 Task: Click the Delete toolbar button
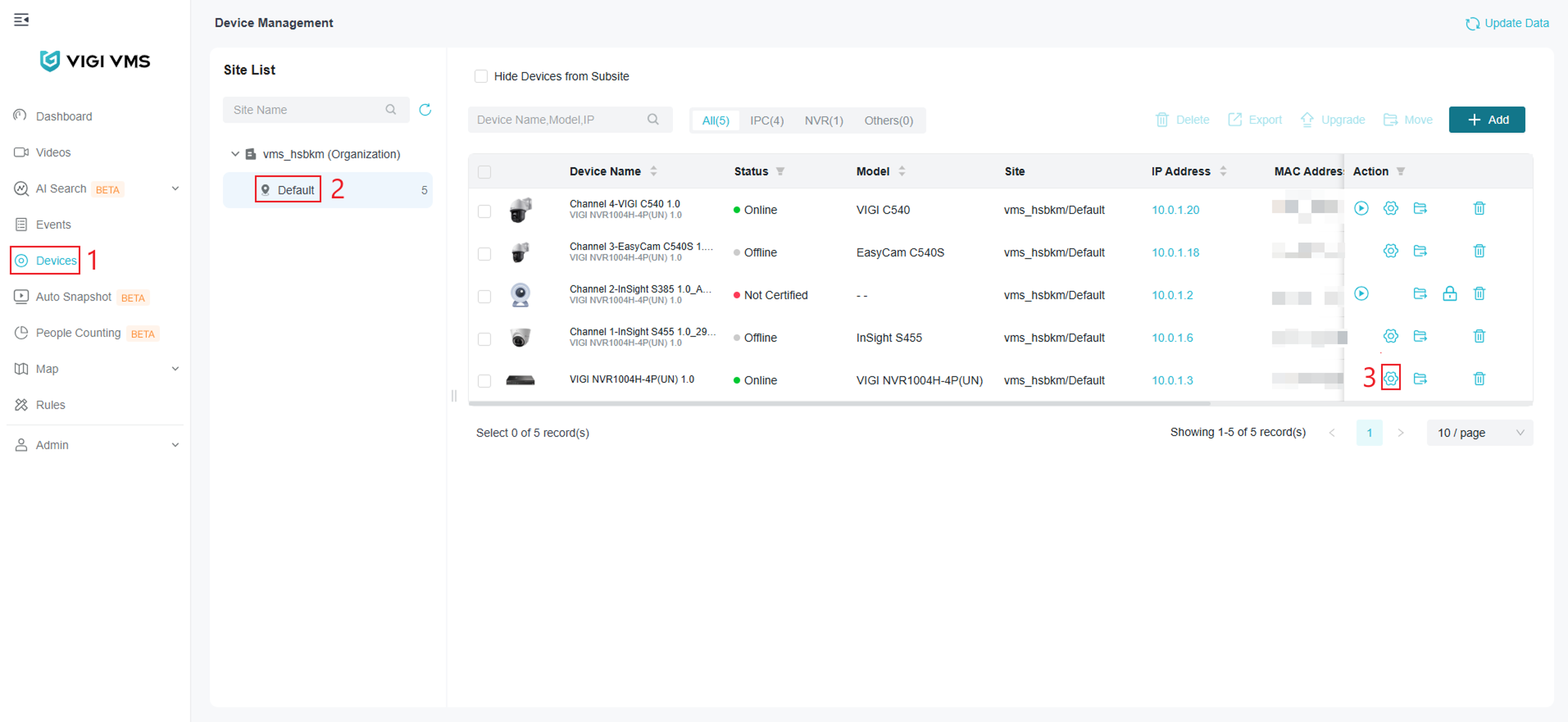[1182, 119]
